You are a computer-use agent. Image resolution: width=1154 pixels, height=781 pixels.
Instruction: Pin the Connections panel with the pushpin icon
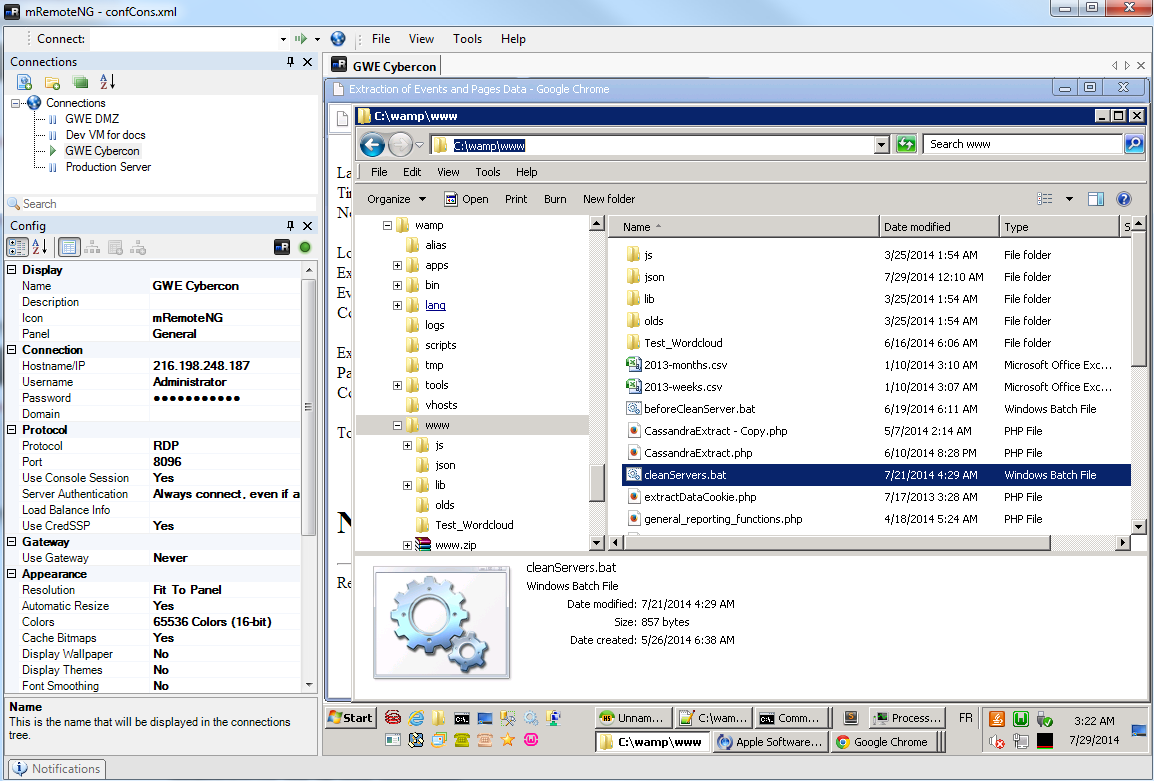point(291,62)
